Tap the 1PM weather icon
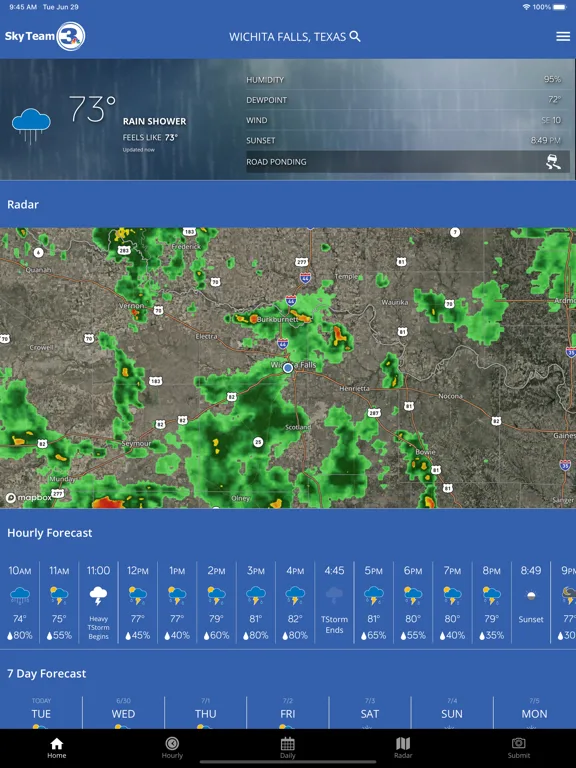 tap(177, 596)
